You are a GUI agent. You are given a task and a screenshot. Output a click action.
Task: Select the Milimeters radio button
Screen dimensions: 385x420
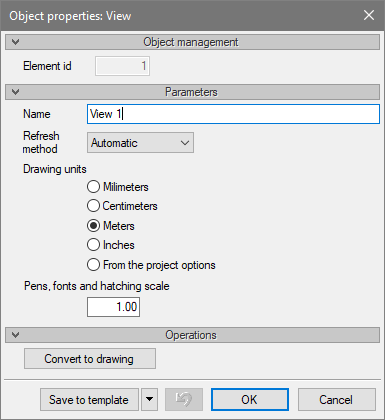(93, 187)
